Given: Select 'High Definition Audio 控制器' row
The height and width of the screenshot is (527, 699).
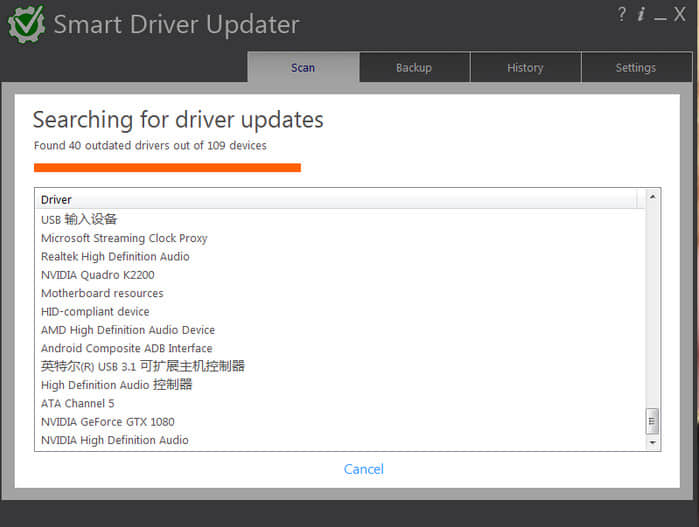Looking at the screenshot, I should click(x=340, y=385).
